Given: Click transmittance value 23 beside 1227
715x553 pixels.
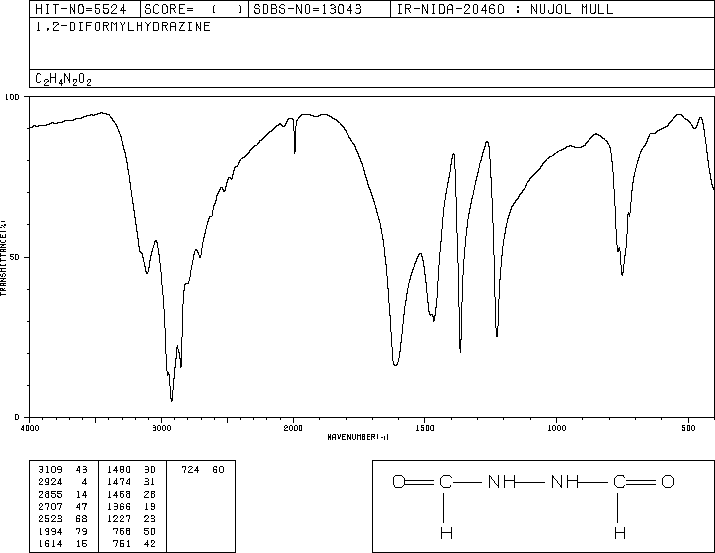Looking at the screenshot, I should [x=150, y=519].
